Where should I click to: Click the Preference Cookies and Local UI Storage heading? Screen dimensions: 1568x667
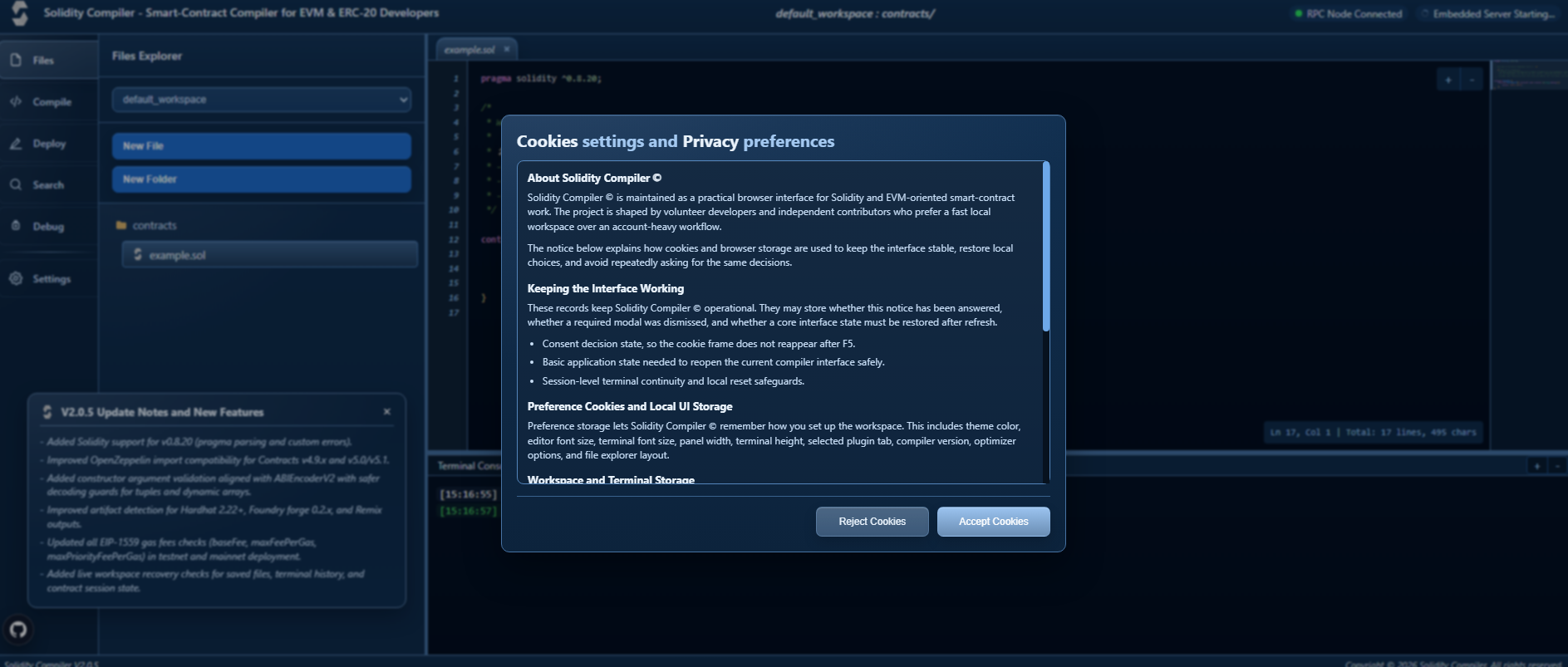(x=630, y=406)
